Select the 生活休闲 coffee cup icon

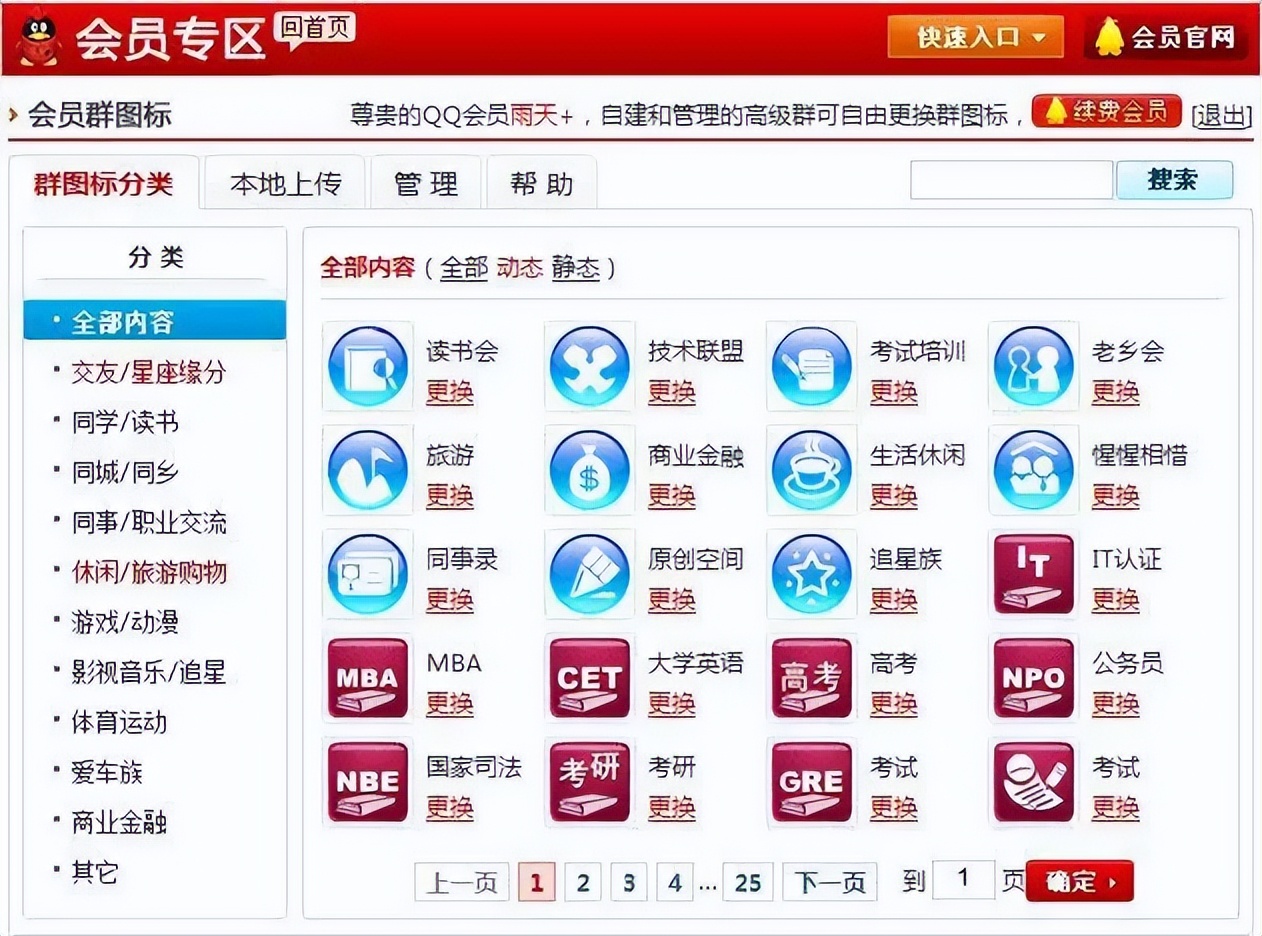pyautogui.click(x=811, y=470)
